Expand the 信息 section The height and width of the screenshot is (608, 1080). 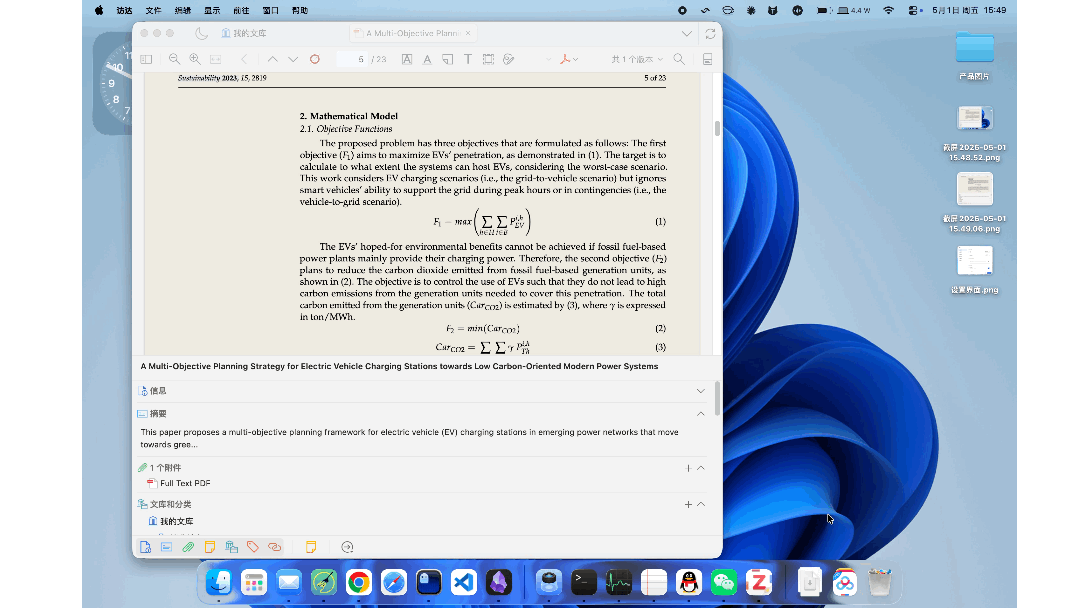pos(700,391)
